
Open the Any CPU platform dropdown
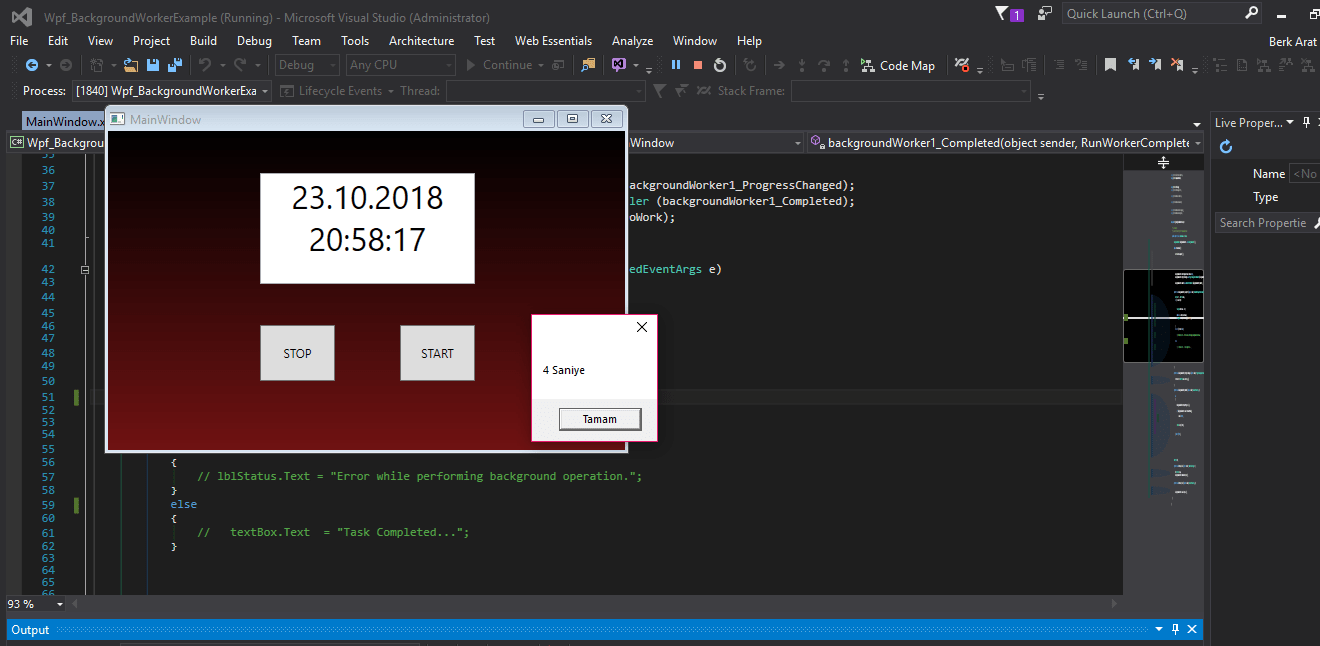pos(401,65)
